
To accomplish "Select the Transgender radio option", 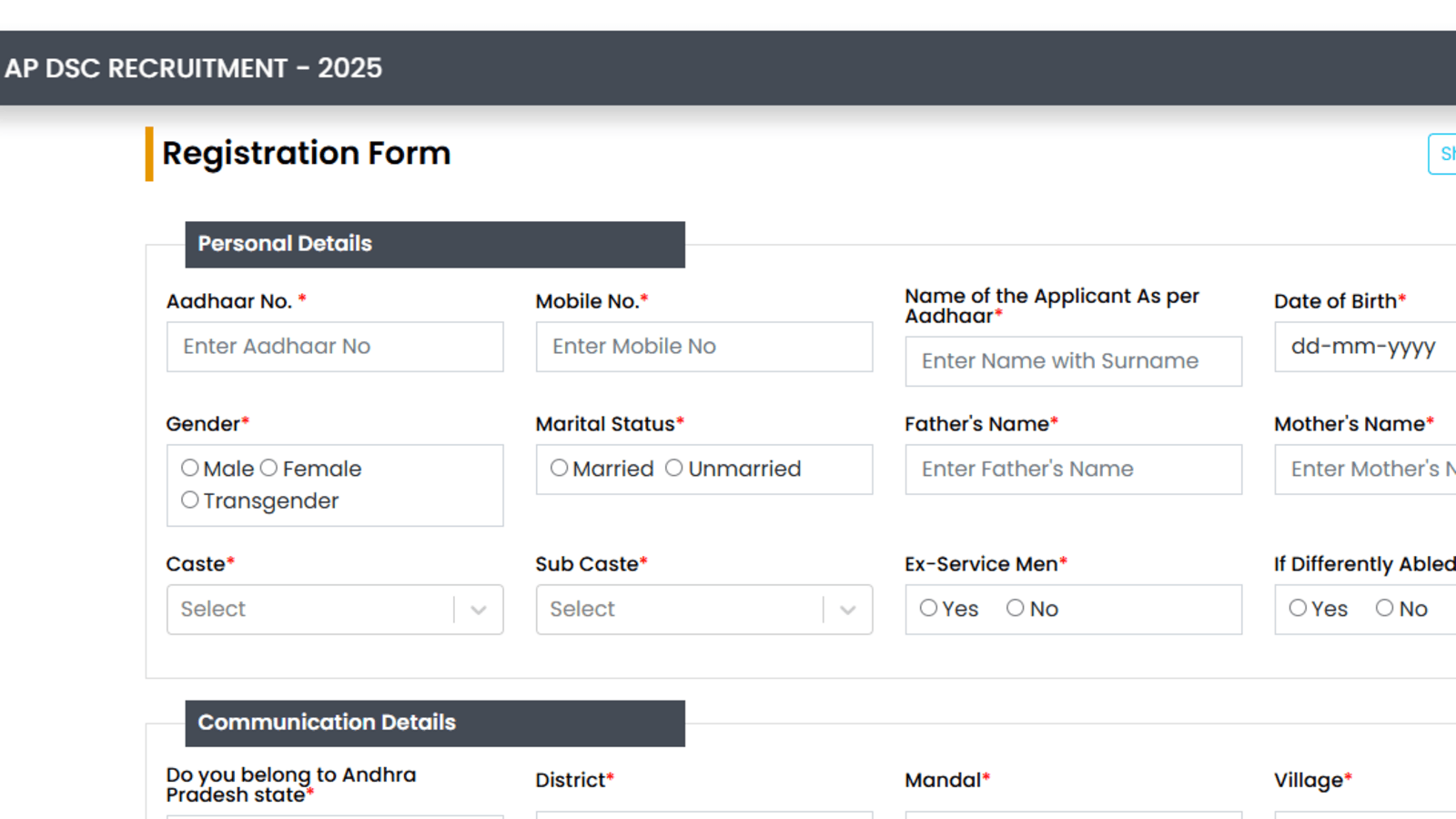I will point(189,500).
